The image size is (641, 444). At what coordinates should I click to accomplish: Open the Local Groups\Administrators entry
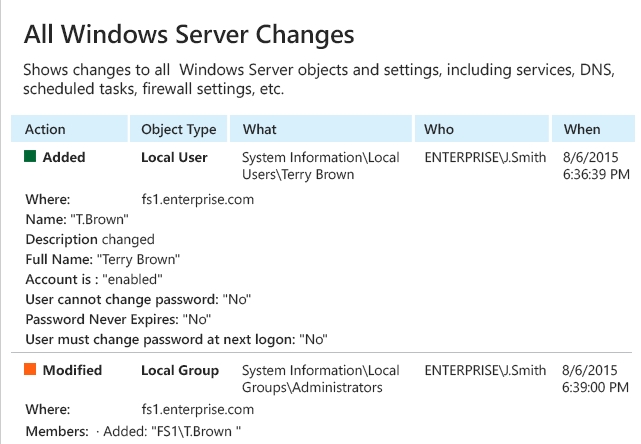click(x=320, y=379)
